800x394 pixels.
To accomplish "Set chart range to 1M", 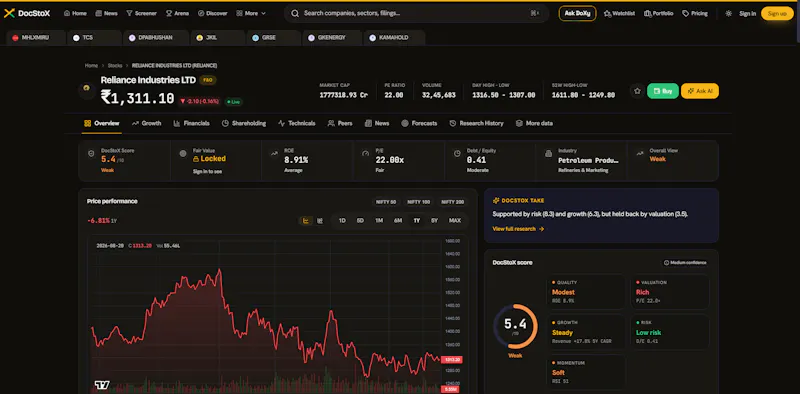I will [x=379, y=220].
